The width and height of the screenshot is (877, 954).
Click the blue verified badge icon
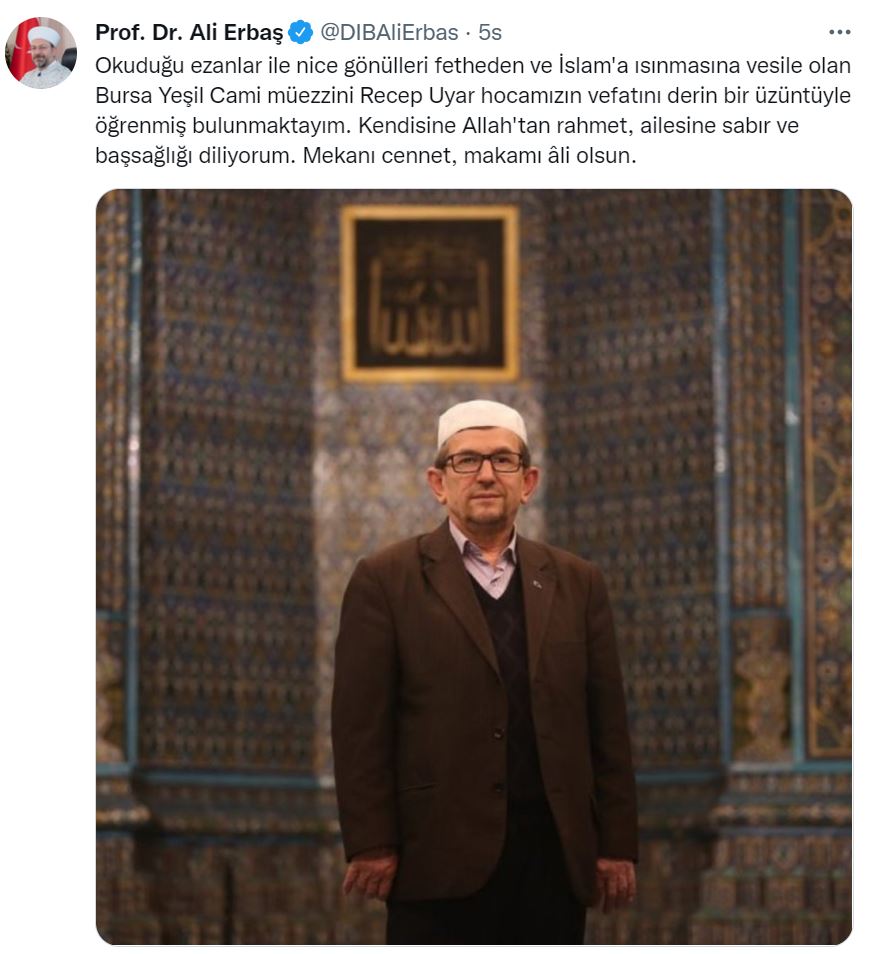301,32
